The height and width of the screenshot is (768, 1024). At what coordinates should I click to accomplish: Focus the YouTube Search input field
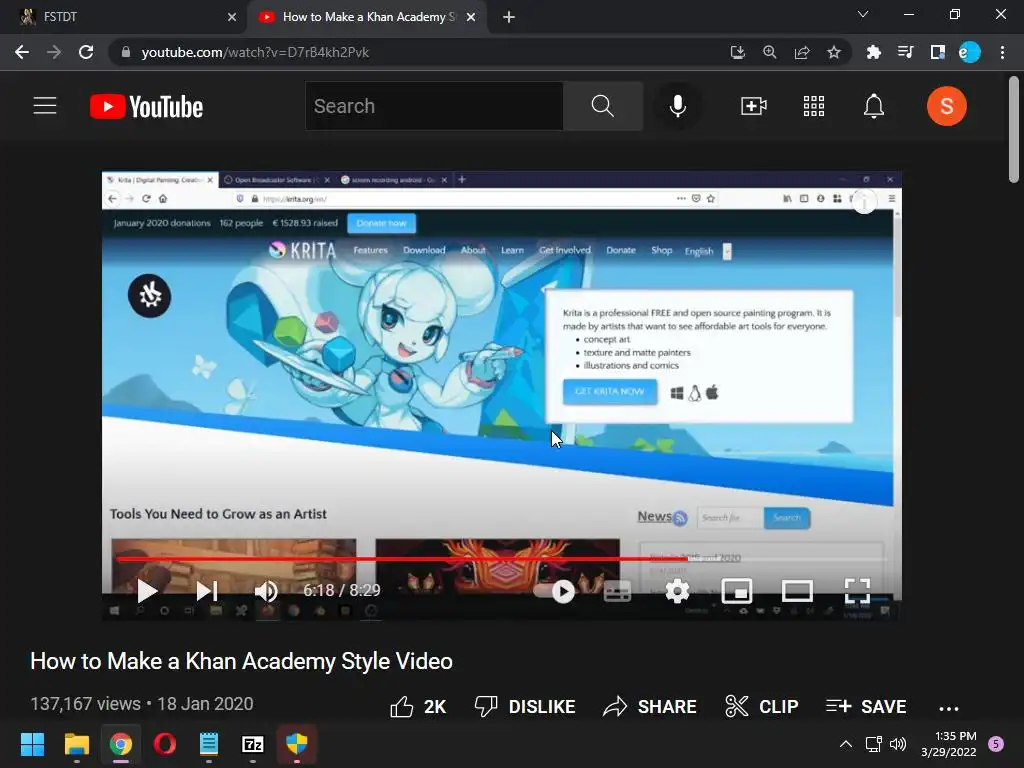[x=434, y=106]
